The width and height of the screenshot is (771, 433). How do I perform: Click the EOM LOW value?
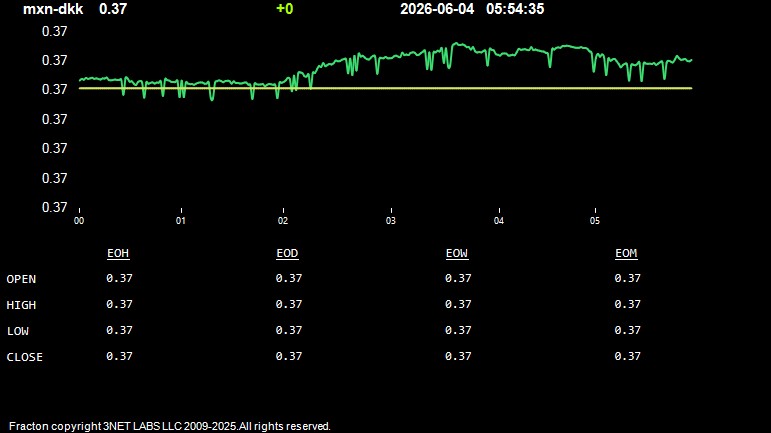[627, 330]
